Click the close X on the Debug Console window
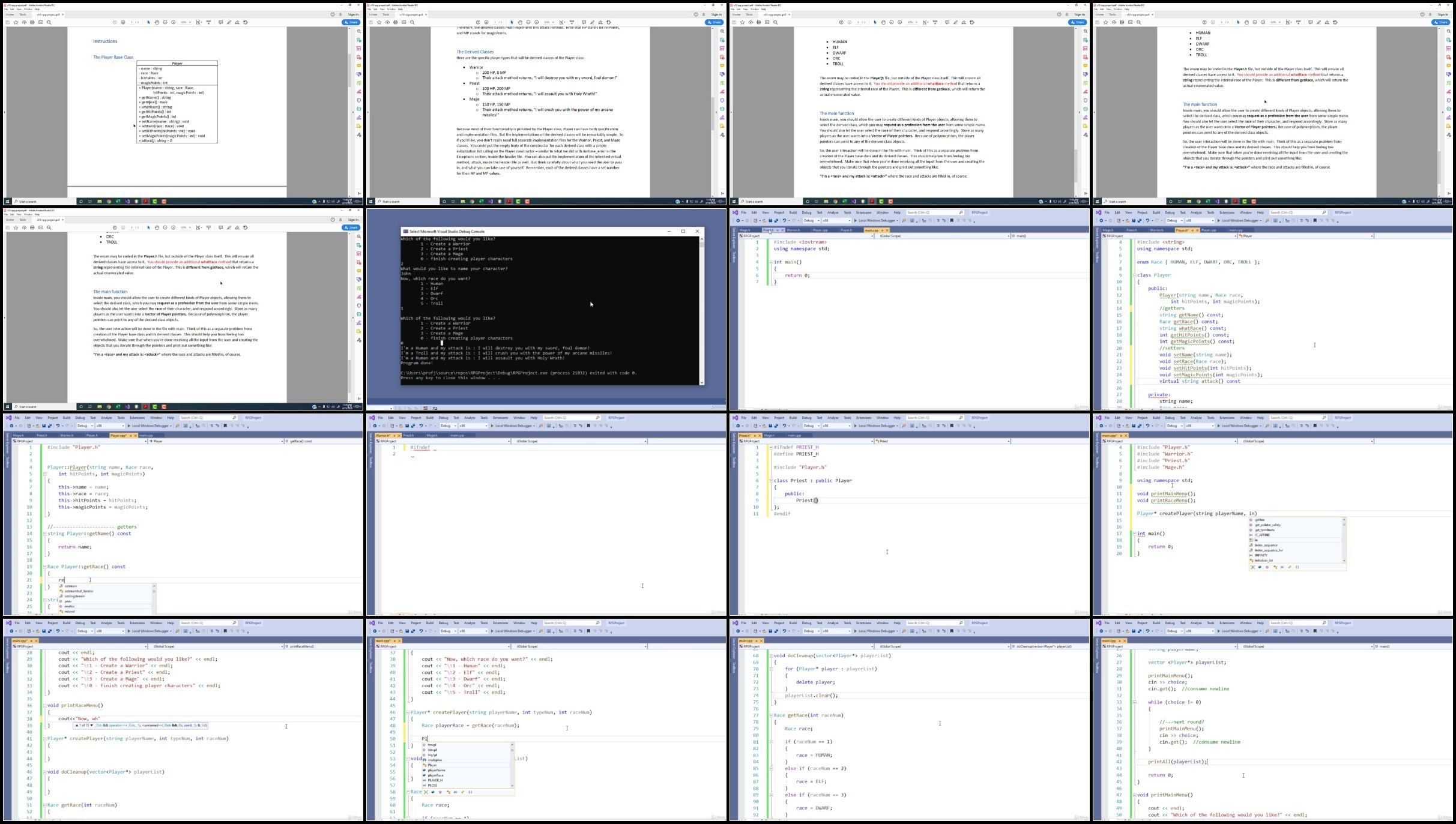Image resolution: width=1456 pixels, height=824 pixels. pyautogui.click(x=697, y=231)
